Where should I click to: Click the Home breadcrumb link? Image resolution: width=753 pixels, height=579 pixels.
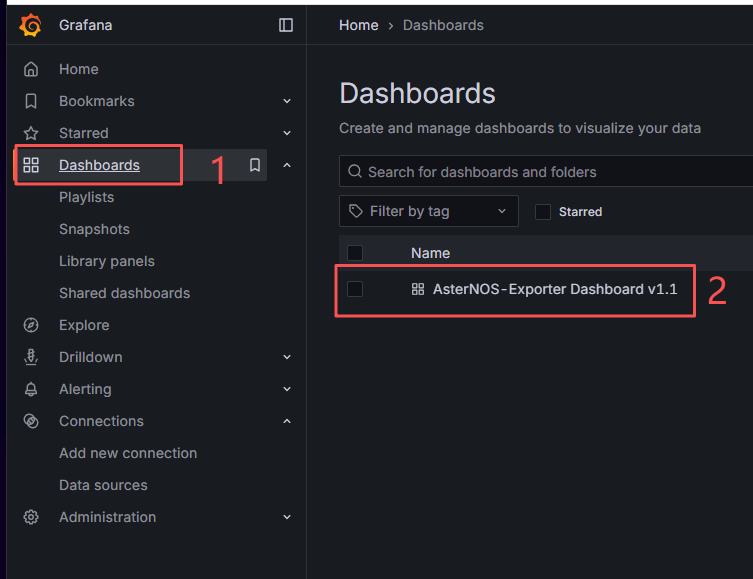[x=358, y=25]
